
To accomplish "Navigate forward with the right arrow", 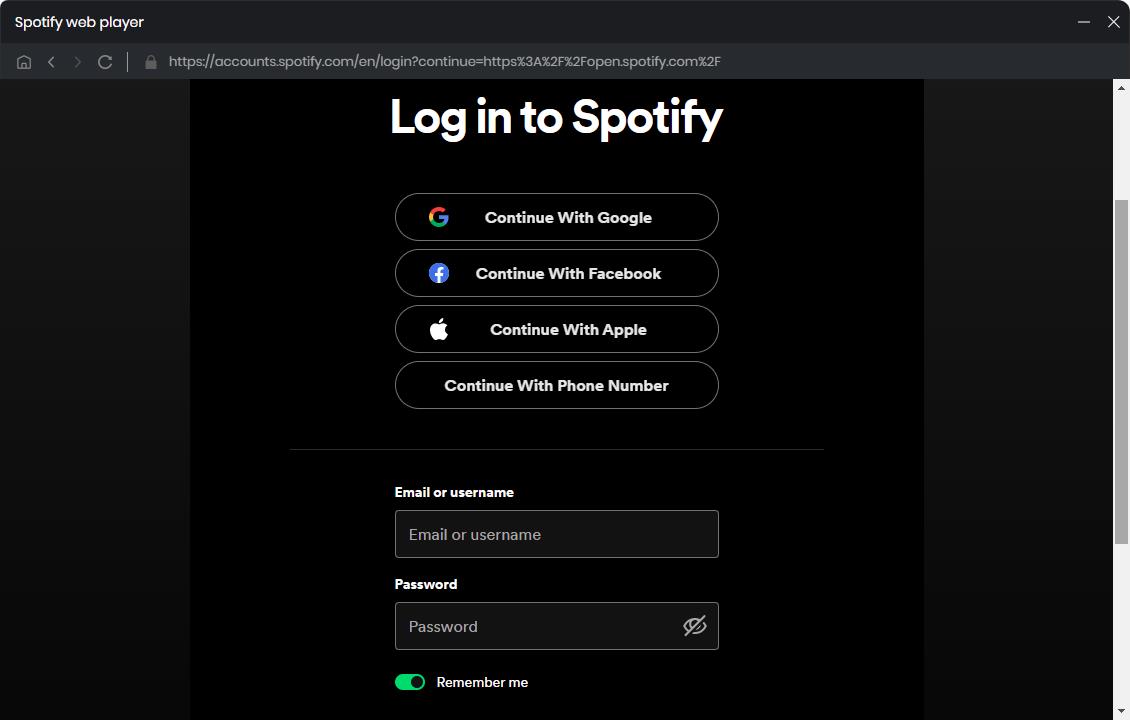I will click(x=78, y=62).
